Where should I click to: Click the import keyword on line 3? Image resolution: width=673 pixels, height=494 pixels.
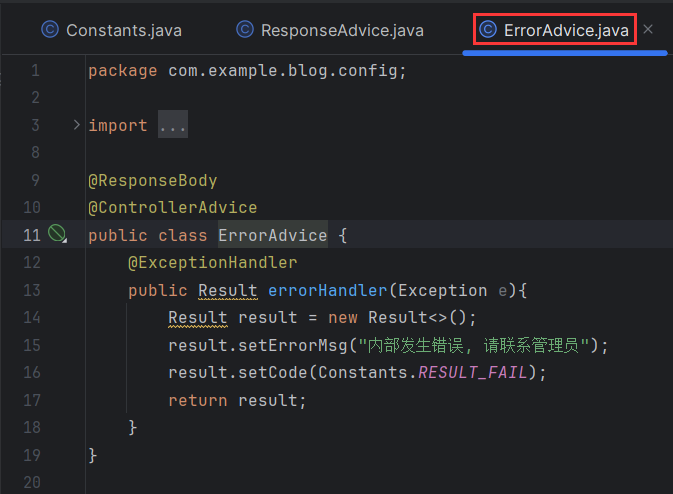118,125
